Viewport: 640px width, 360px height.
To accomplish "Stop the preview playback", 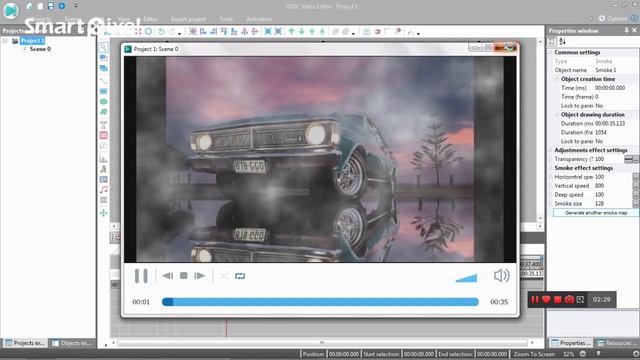I will 184,276.
